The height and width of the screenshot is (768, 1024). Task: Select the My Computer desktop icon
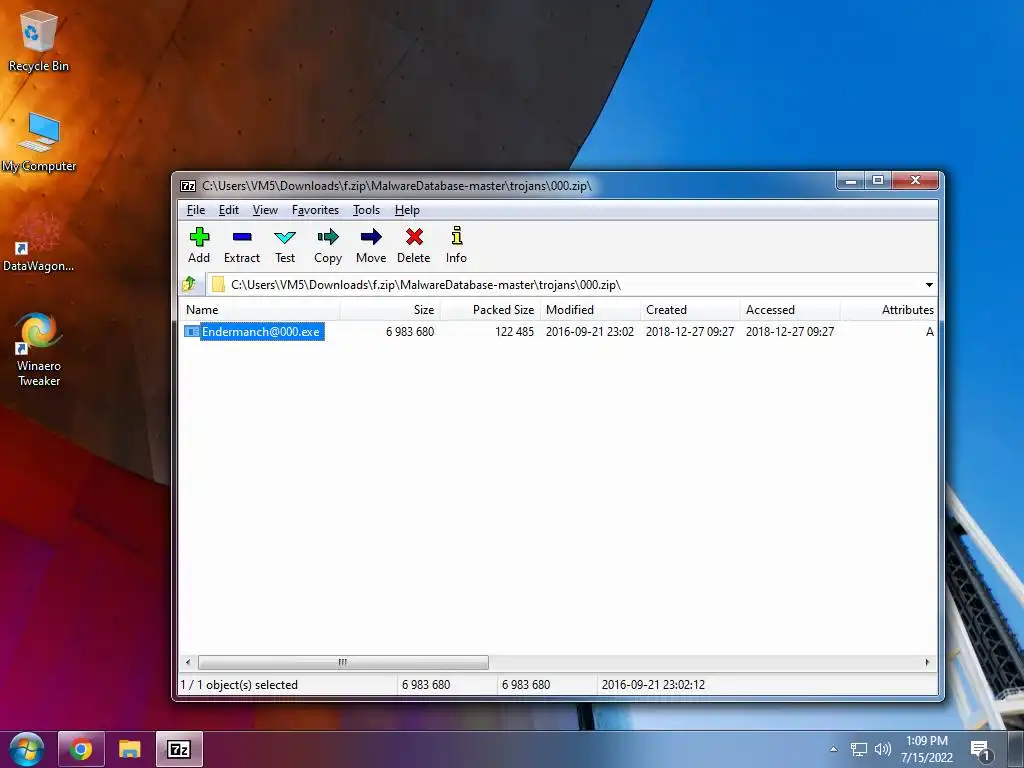(39, 142)
